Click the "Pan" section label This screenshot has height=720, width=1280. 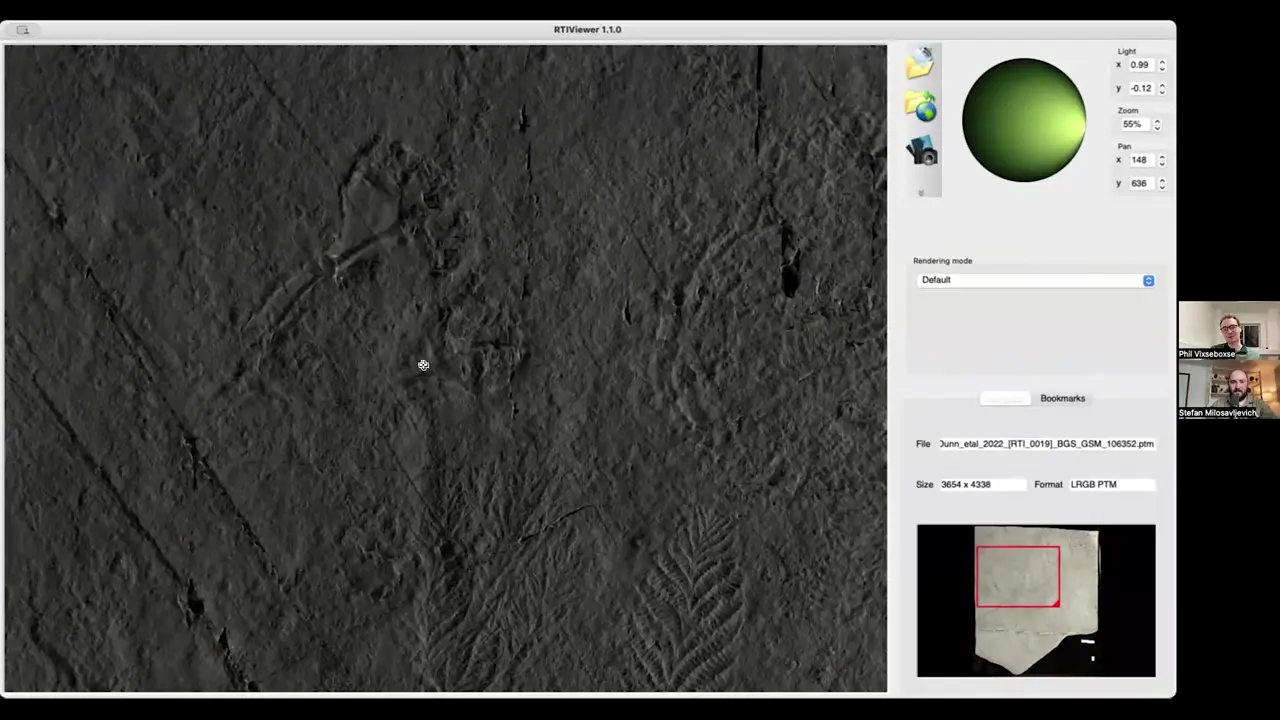[1125, 146]
